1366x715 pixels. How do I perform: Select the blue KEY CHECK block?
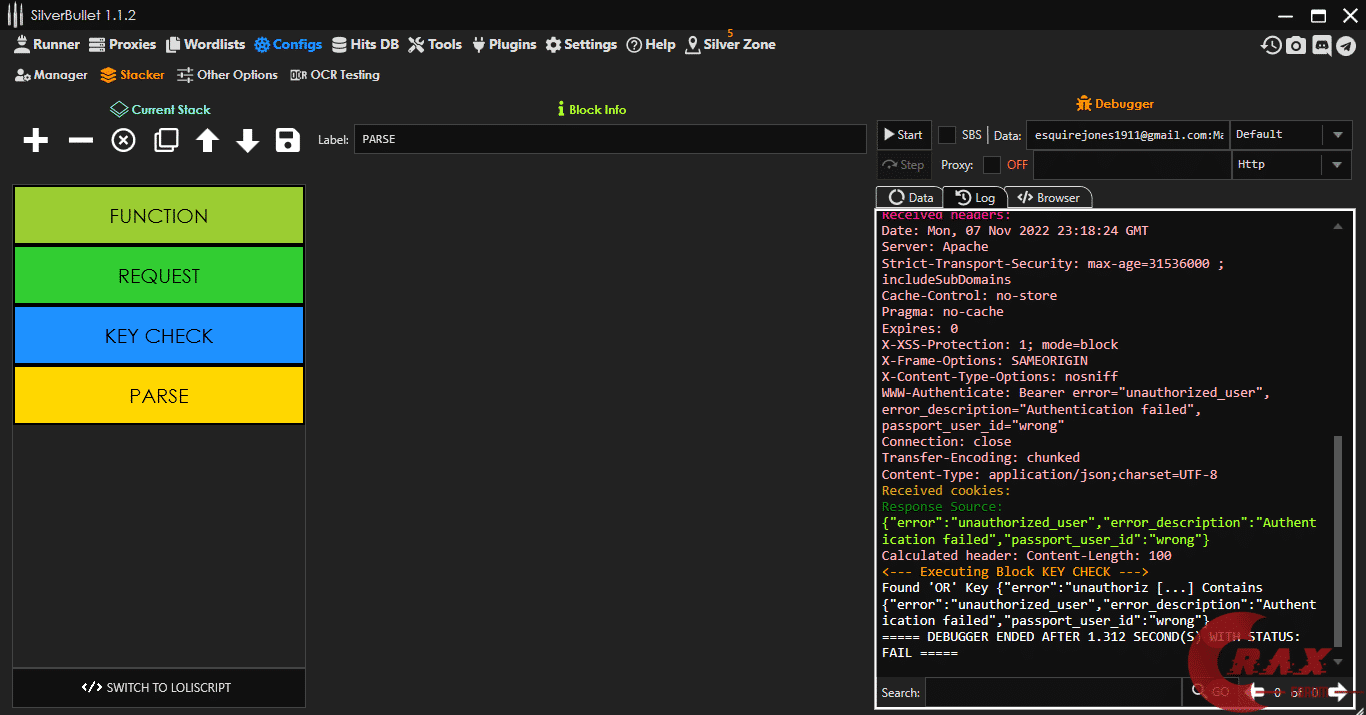click(159, 336)
